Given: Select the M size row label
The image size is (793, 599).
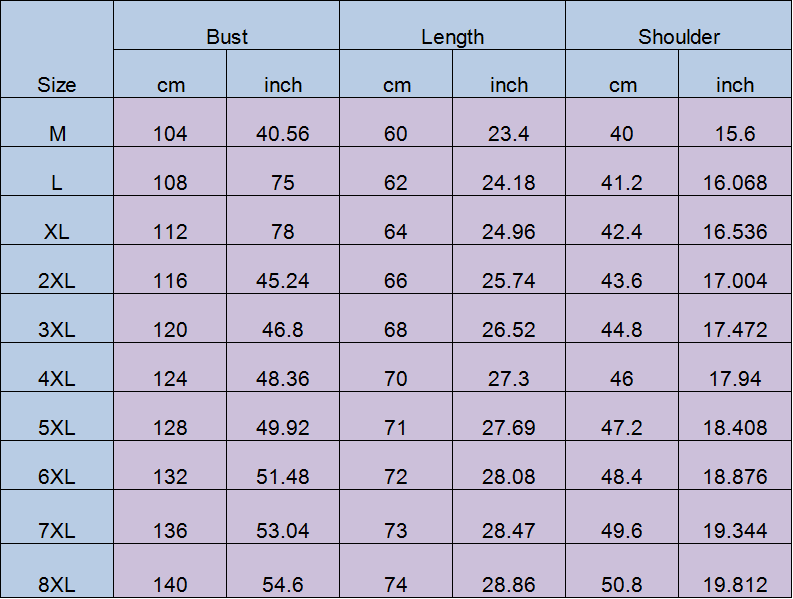Looking at the screenshot, I should click(57, 133).
